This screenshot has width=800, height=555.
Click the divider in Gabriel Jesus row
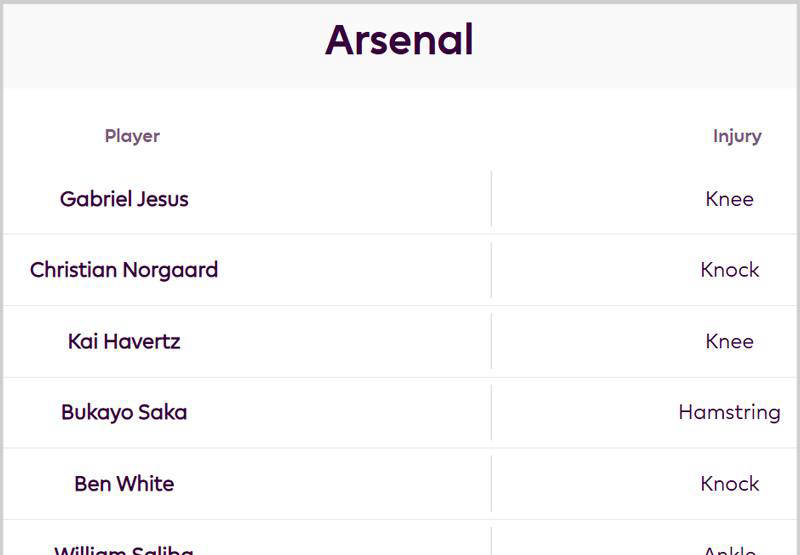click(x=491, y=199)
